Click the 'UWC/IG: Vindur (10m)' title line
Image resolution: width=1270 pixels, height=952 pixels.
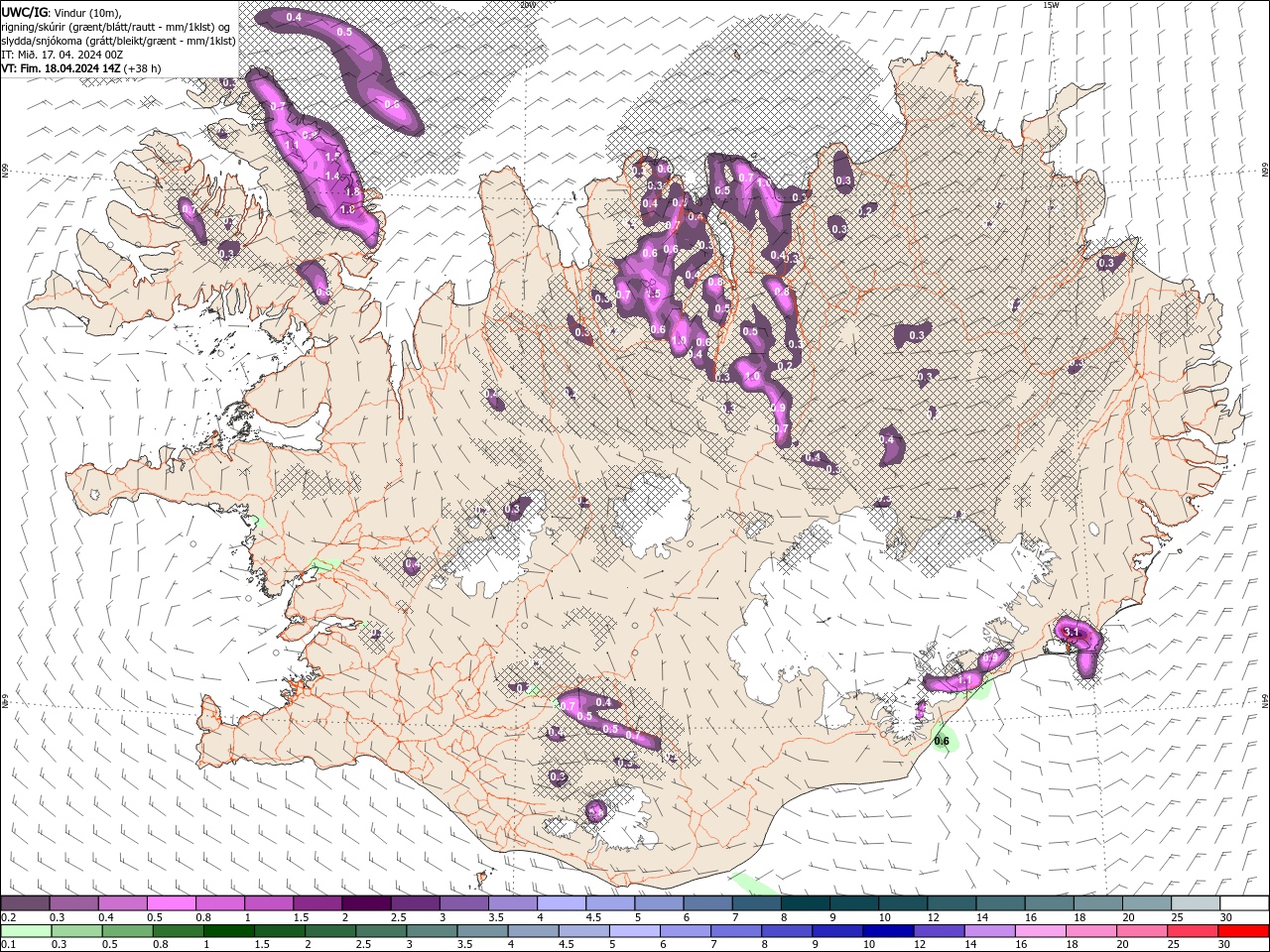click(x=60, y=12)
